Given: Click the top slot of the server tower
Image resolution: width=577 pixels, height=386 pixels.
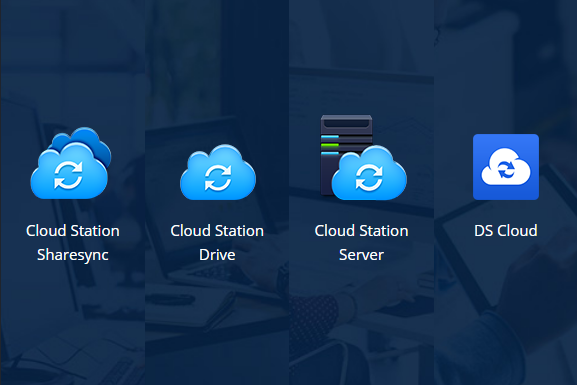Looking at the screenshot, I should 346,123.
